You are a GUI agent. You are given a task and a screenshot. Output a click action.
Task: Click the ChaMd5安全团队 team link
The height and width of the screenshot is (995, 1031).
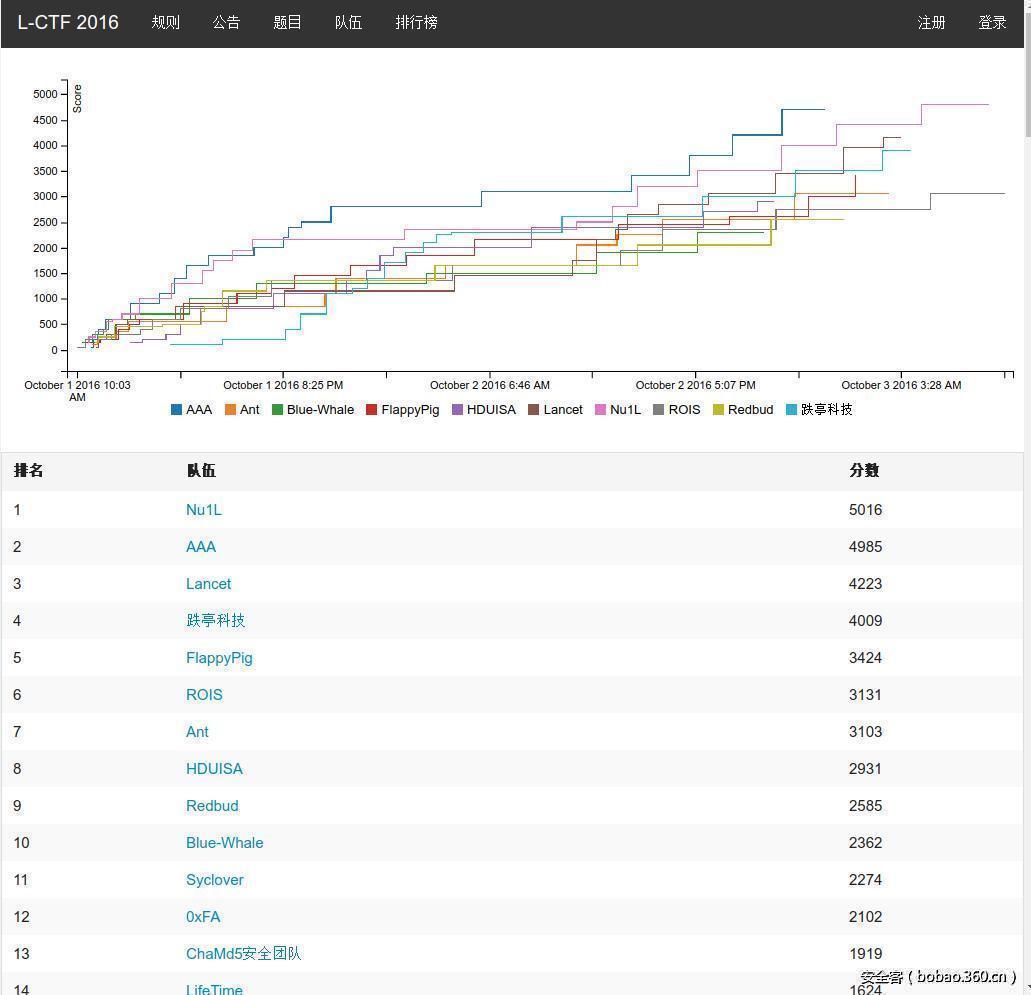(x=243, y=953)
